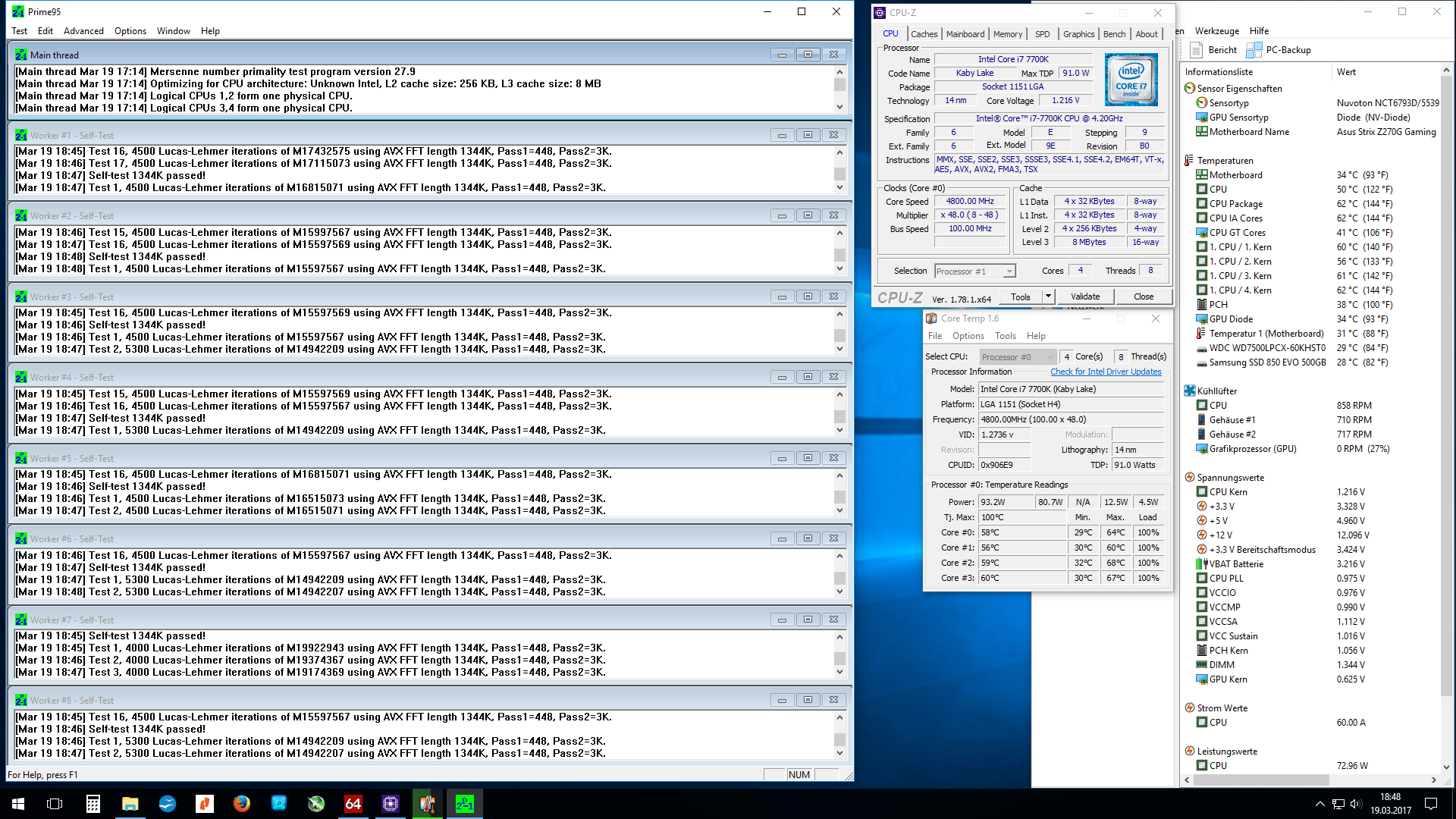Click the PC-Backup toolbar icon
This screenshot has width=1456, height=819.
[1254, 50]
